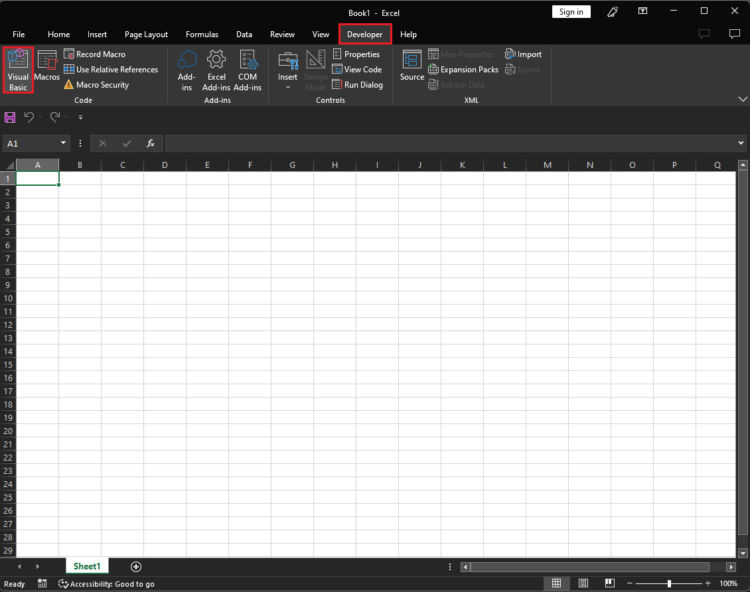Open control Properties
Screen dimensions: 750x592
(356, 54)
